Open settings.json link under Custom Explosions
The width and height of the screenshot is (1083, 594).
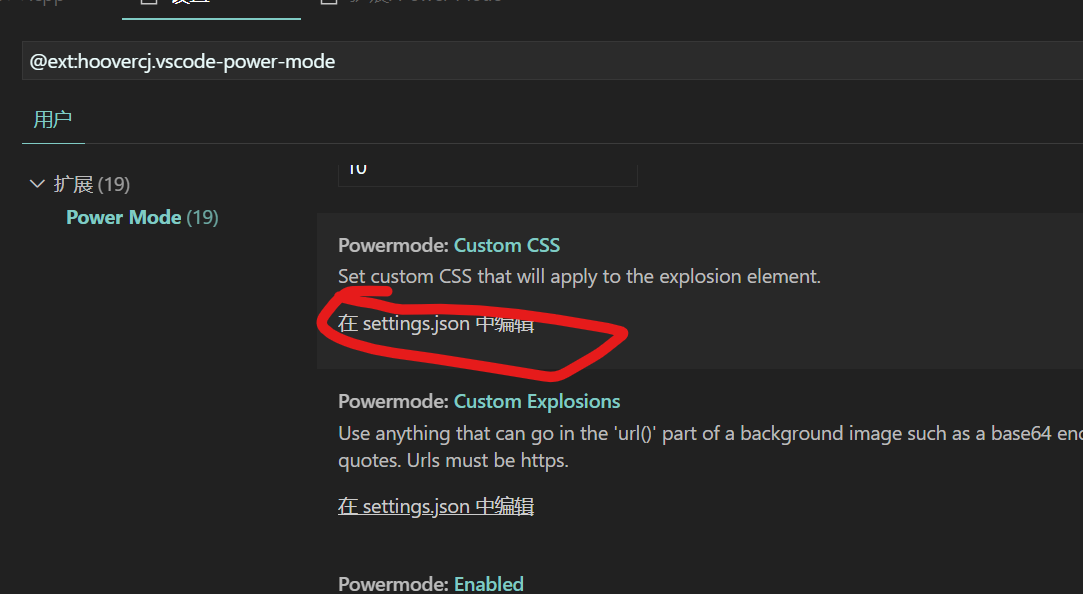click(436, 506)
